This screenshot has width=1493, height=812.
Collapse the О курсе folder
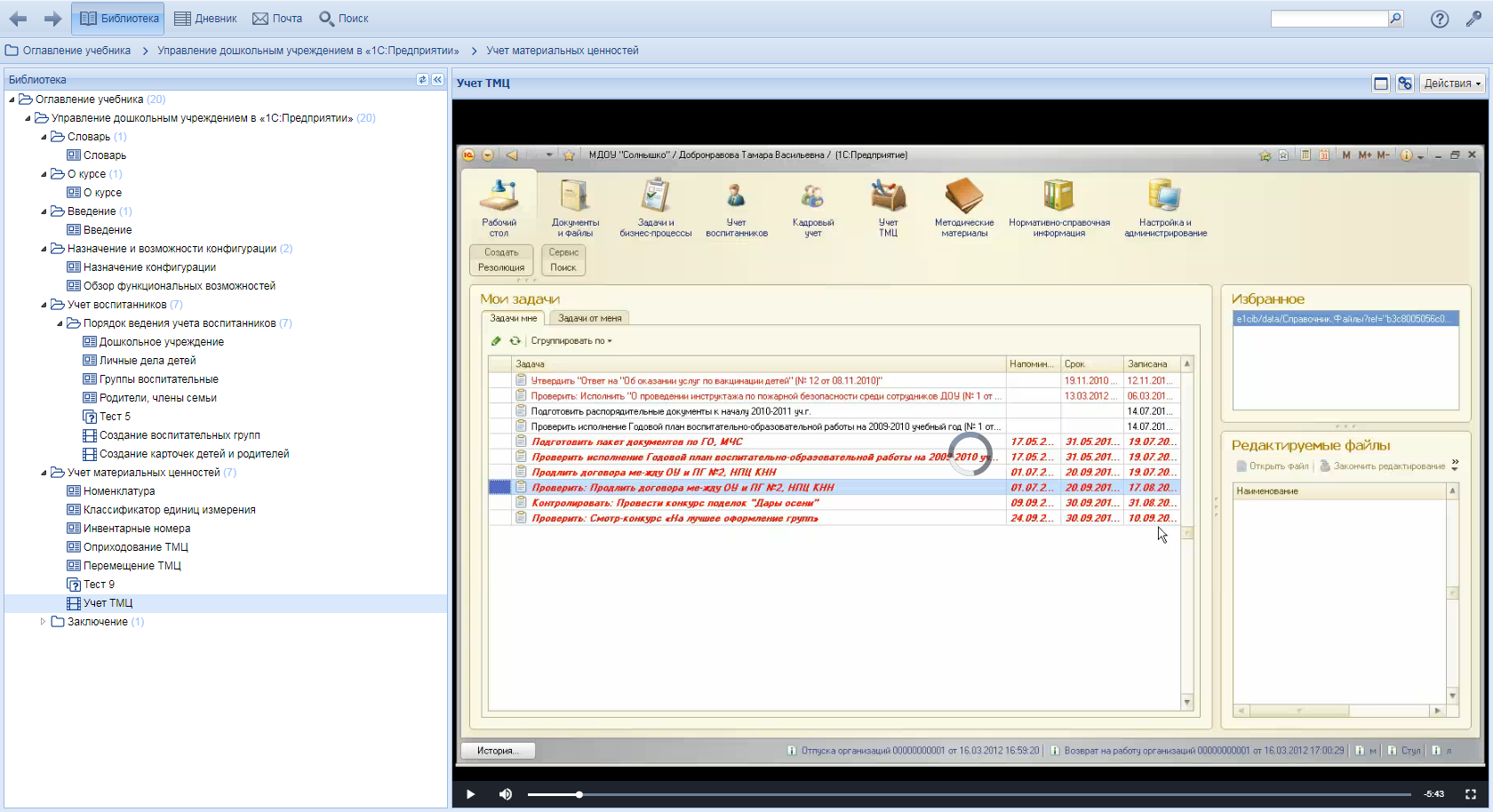point(44,174)
